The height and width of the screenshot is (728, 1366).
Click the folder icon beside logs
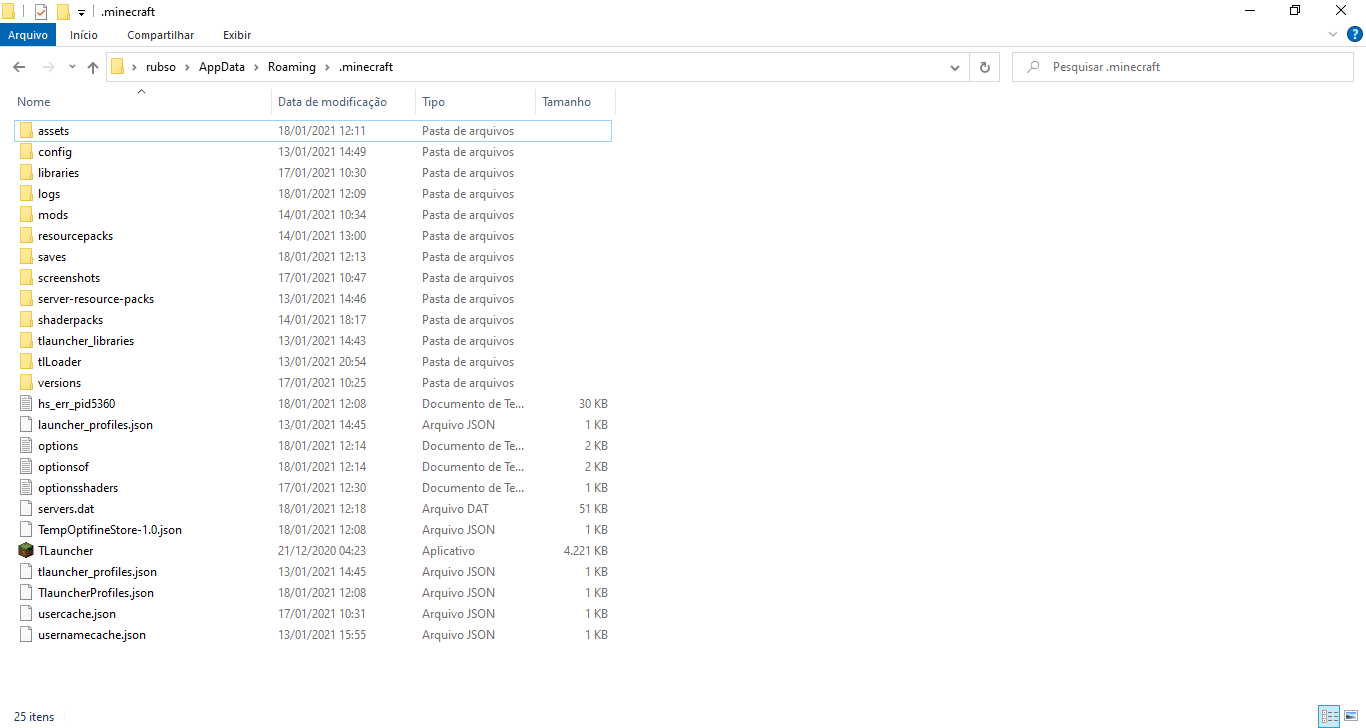[26, 194]
